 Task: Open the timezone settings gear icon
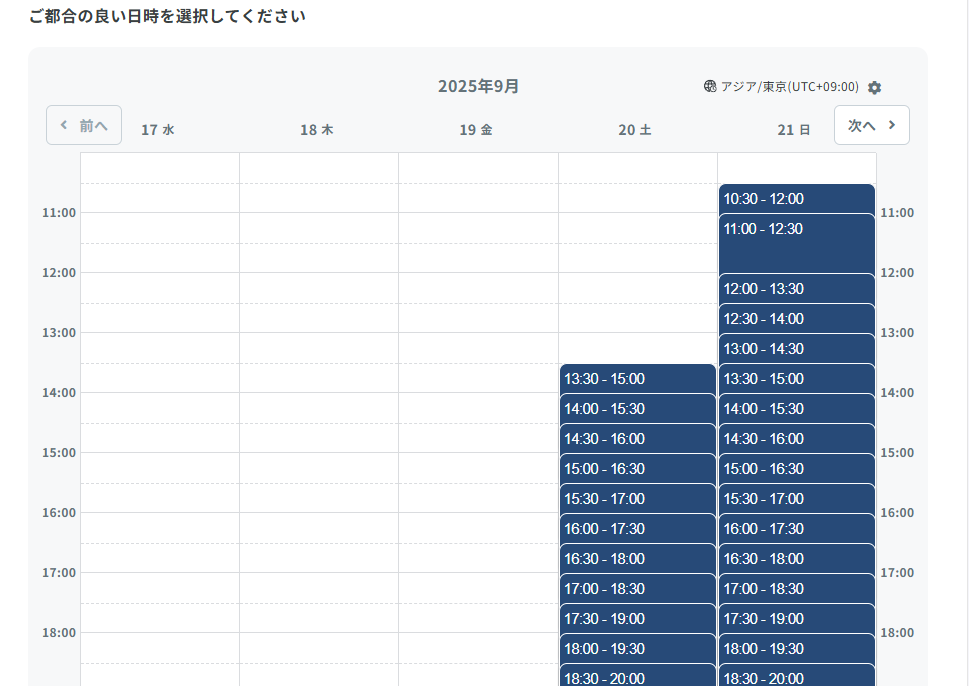point(873,87)
